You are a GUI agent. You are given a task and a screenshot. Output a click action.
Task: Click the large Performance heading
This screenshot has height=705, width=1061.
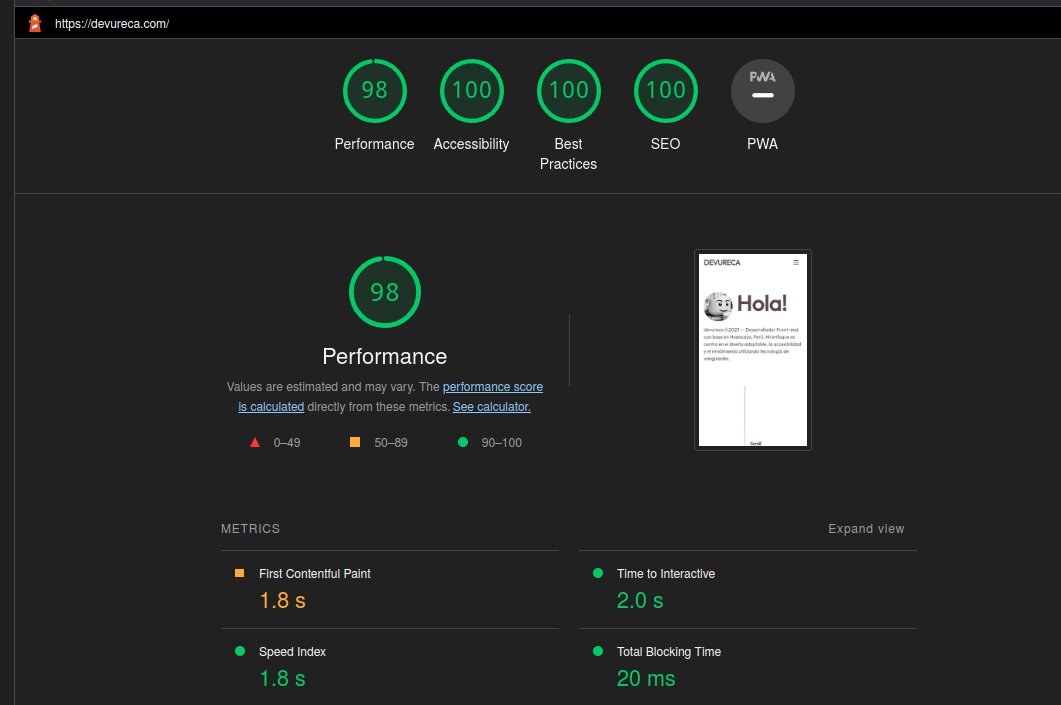point(384,357)
